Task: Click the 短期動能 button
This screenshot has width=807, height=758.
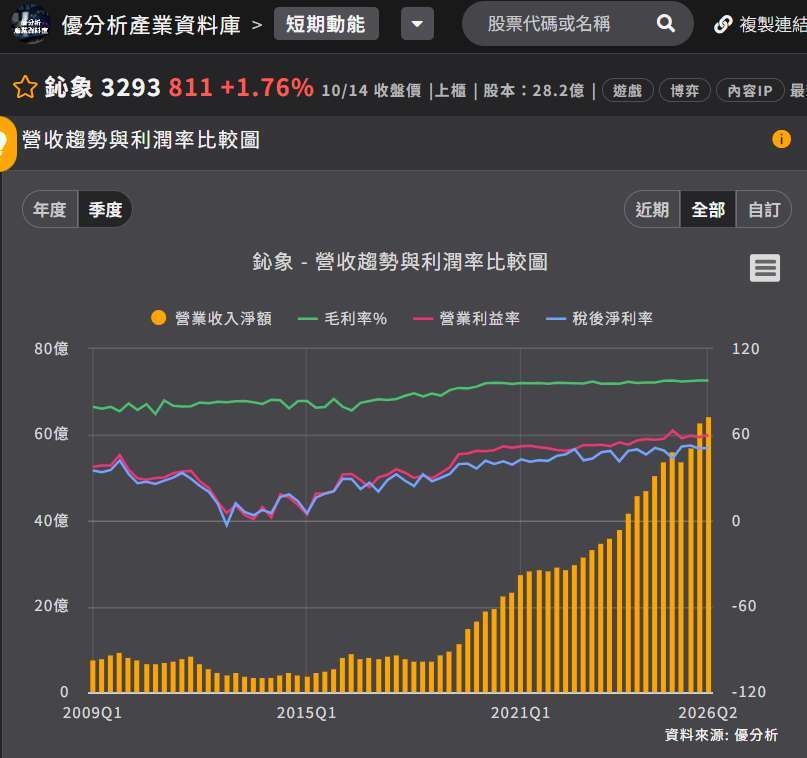Action: [326, 24]
